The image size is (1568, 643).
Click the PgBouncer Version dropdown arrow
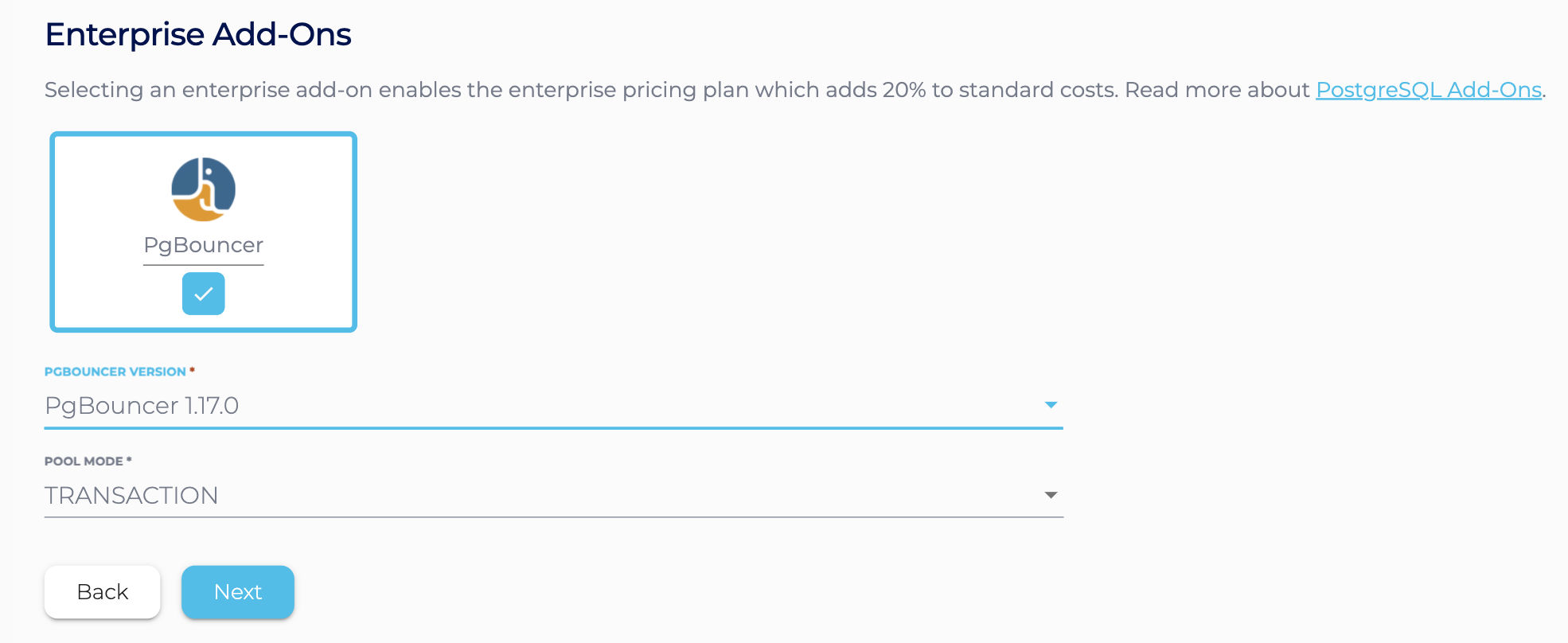click(x=1051, y=405)
